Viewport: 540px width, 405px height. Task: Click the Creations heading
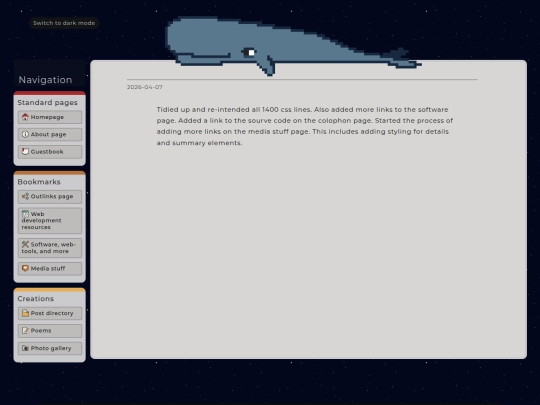click(x=36, y=299)
